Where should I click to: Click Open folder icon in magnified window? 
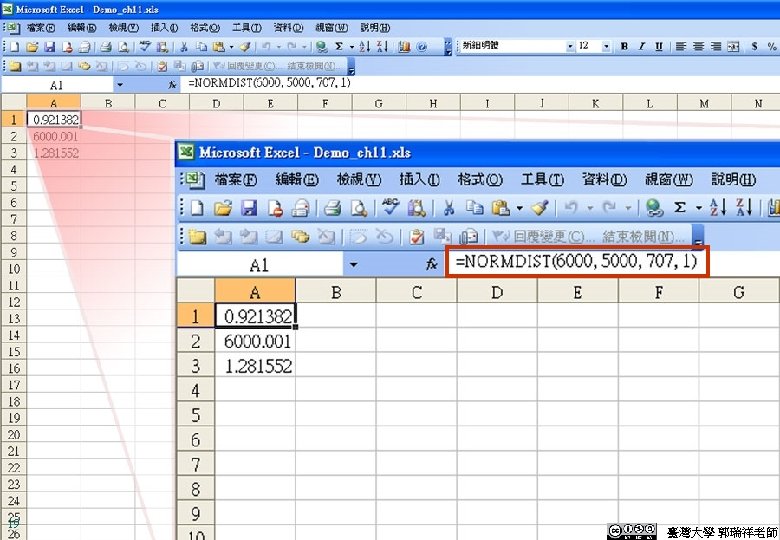click(223, 208)
